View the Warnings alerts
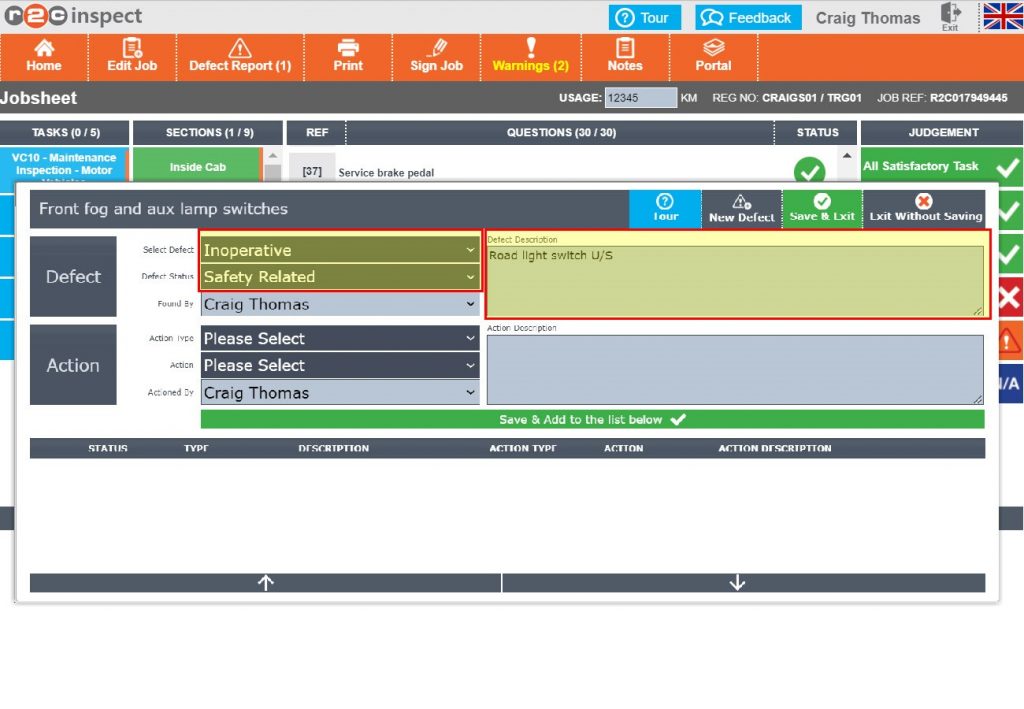This screenshot has width=1024, height=709. click(x=531, y=57)
